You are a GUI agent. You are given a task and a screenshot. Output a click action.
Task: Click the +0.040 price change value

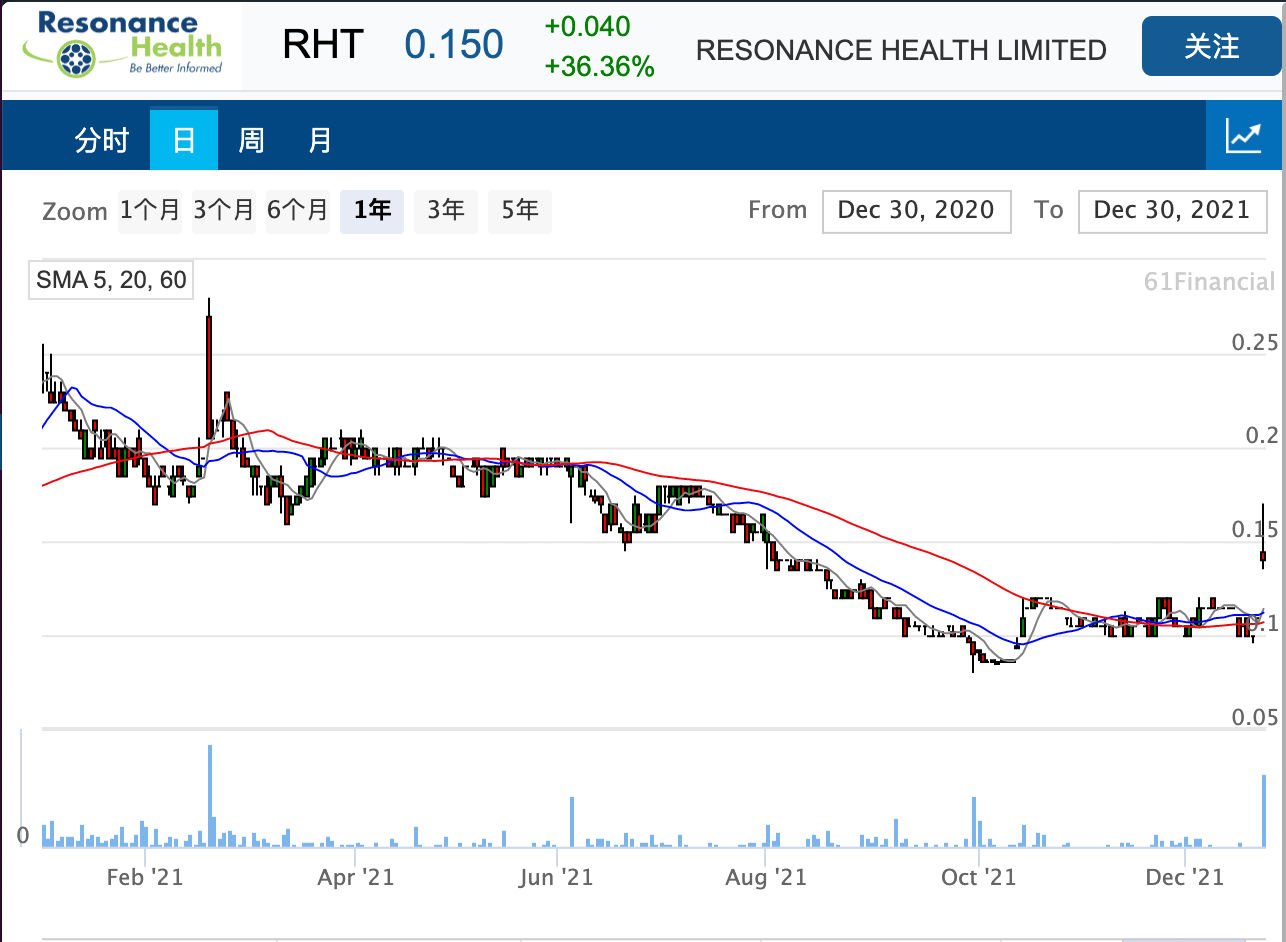pyautogui.click(x=588, y=26)
